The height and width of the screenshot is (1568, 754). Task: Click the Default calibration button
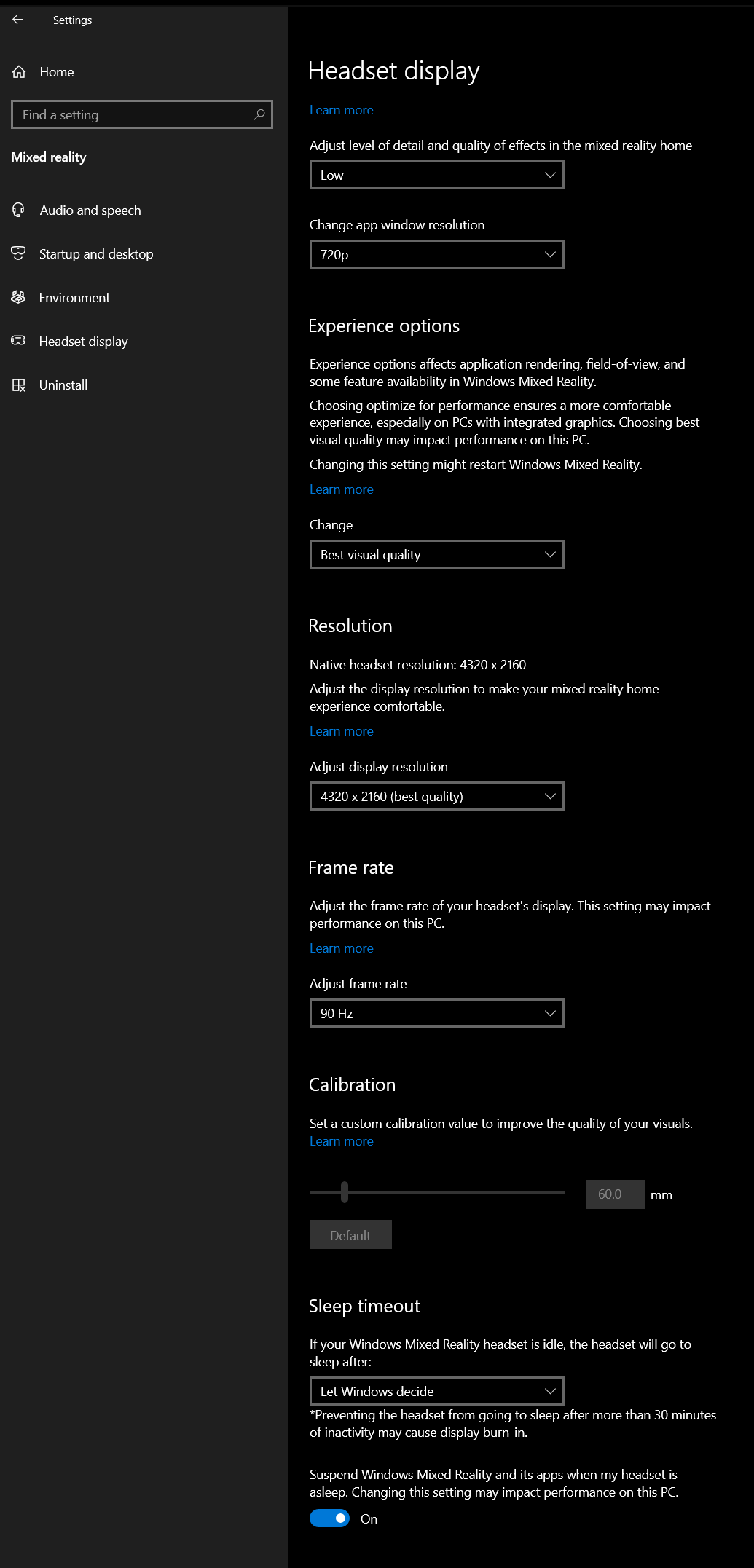point(350,1234)
